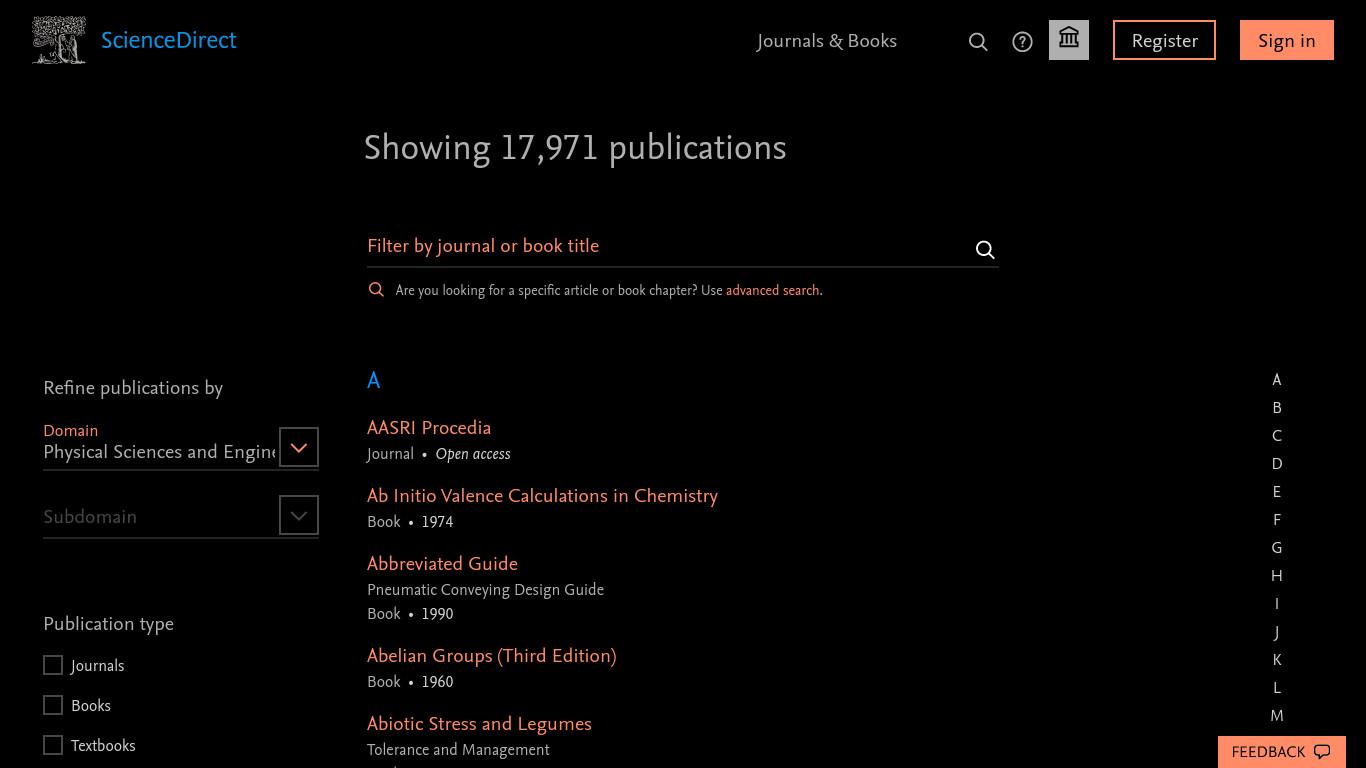Open the header search icon
The height and width of the screenshot is (768, 1366).
point(978,41)
